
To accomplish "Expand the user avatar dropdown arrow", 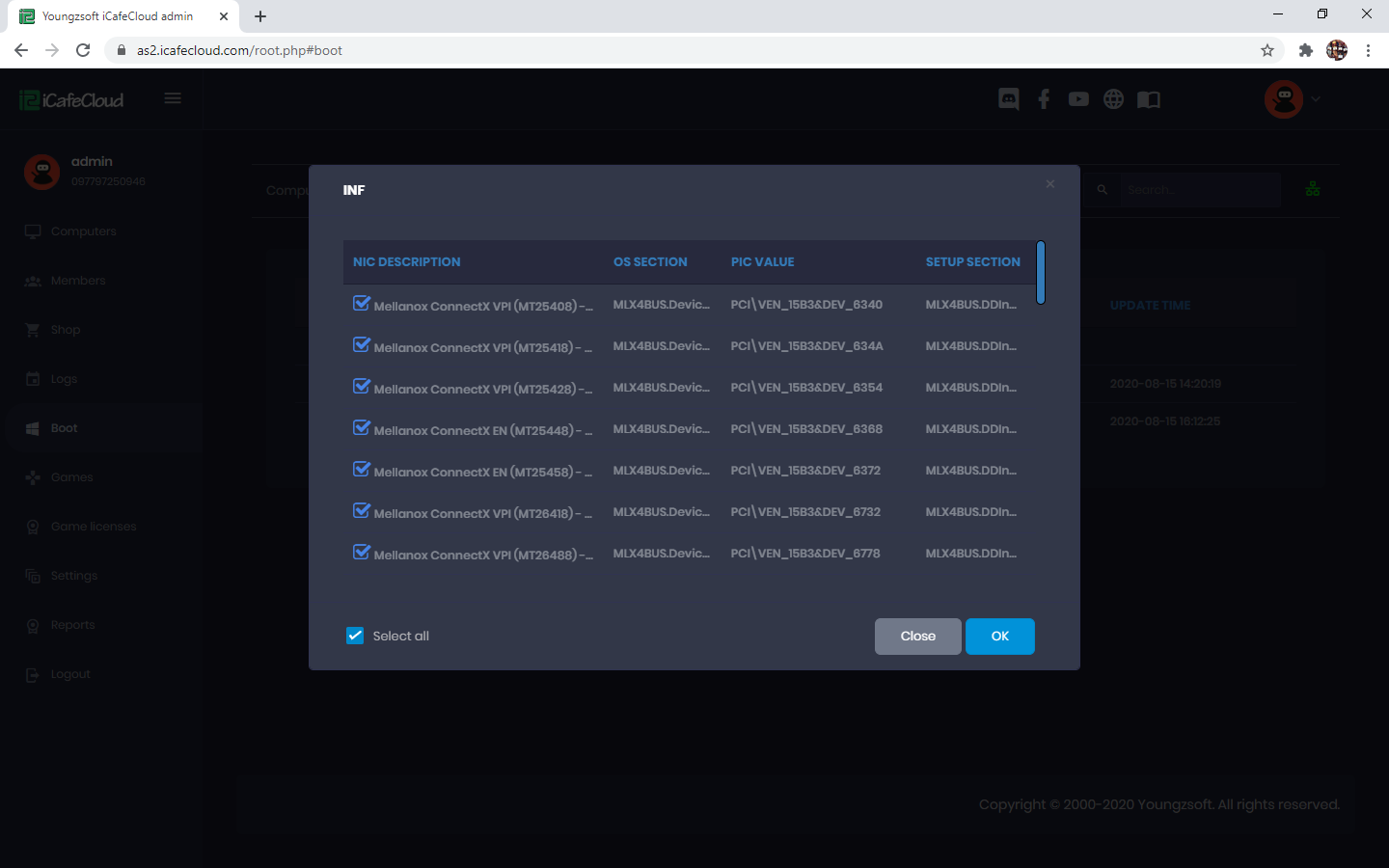I will [1316, 99].
